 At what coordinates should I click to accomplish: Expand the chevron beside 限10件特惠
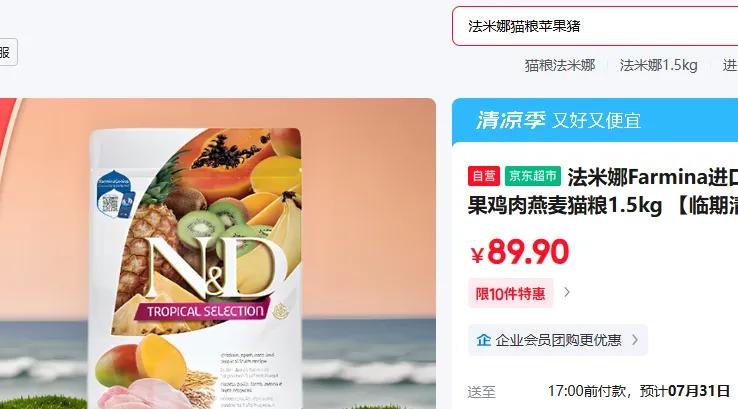(567, 292)
